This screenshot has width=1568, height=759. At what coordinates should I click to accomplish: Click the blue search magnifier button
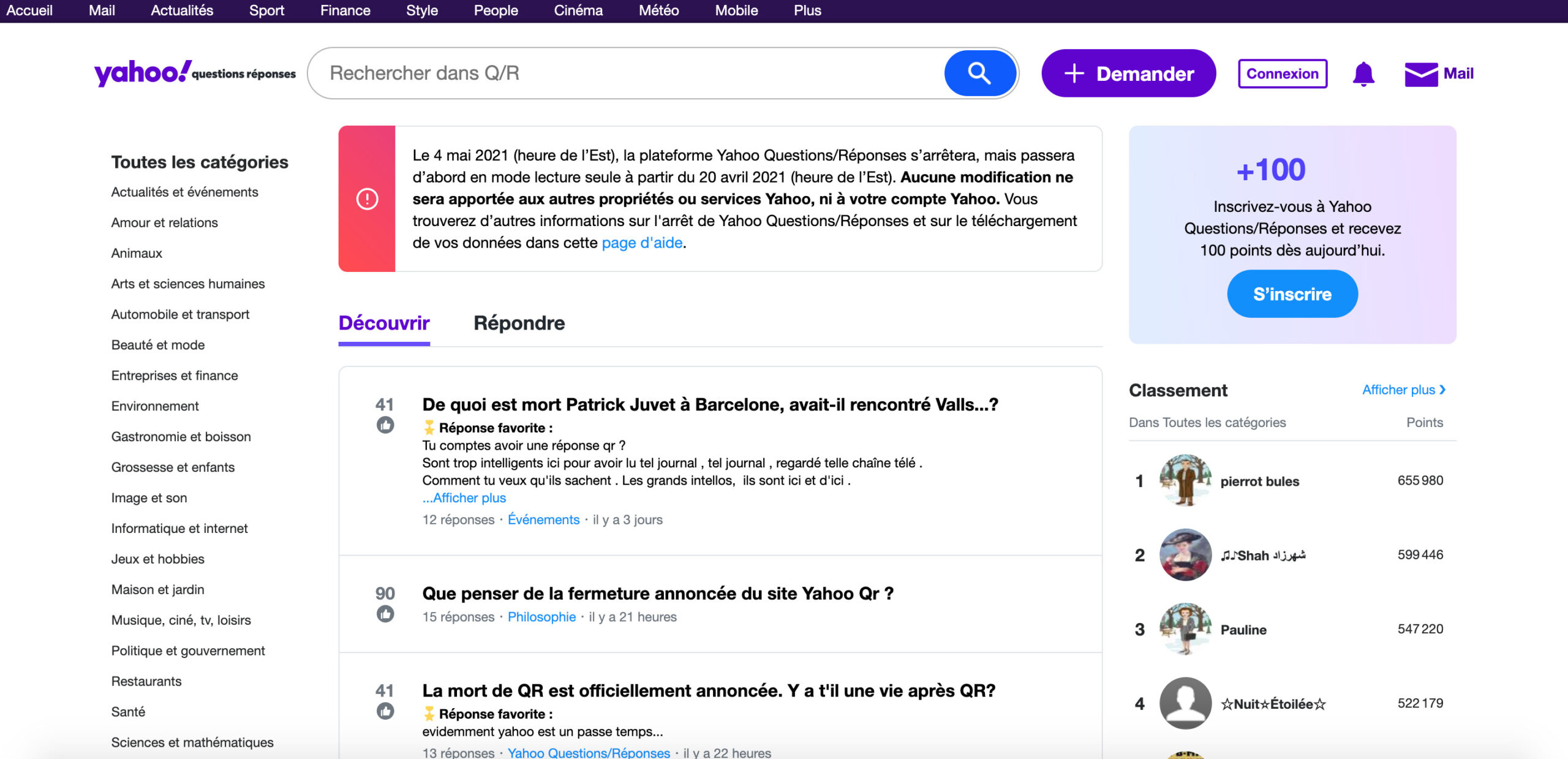pos(979,74)
